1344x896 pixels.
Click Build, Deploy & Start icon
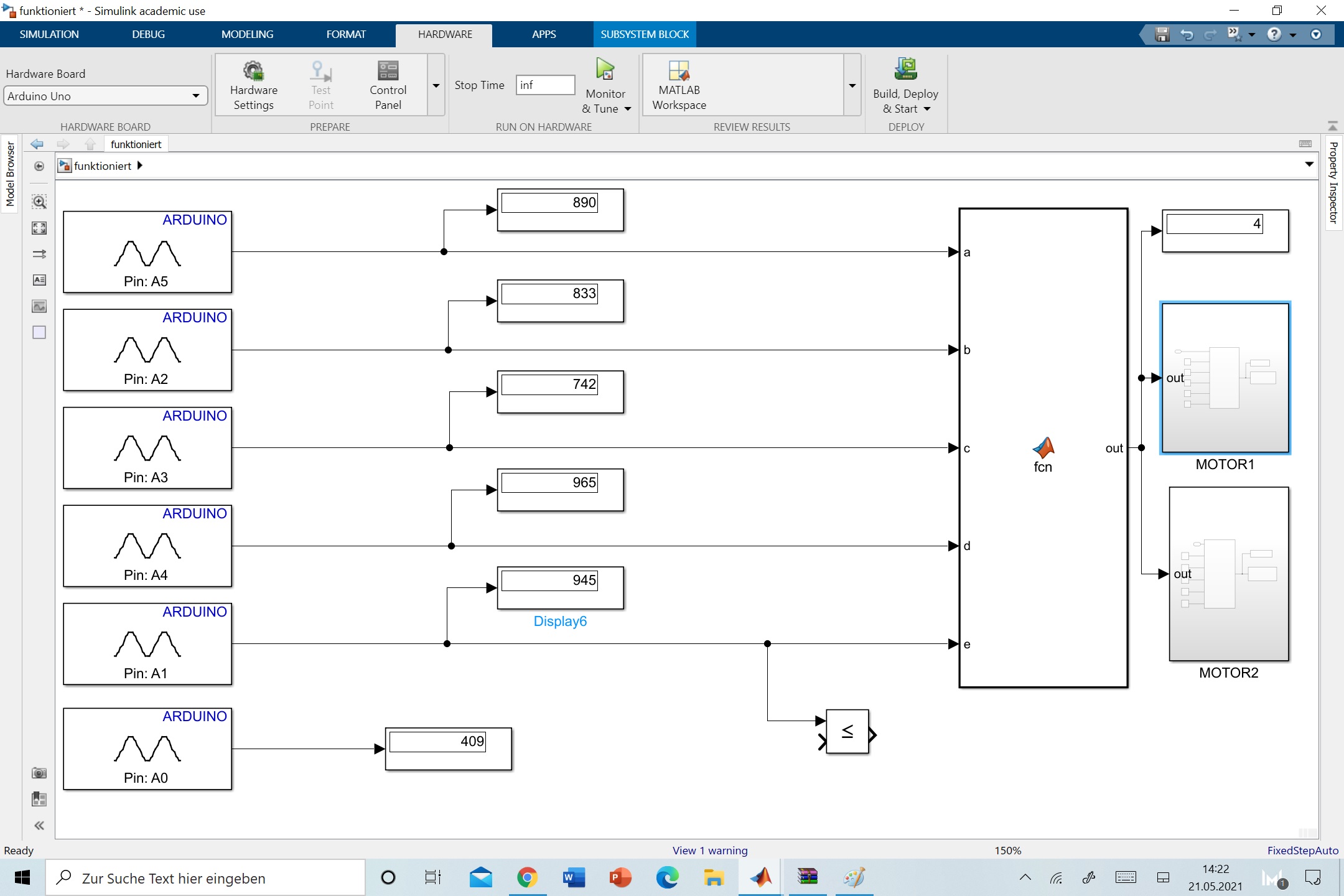905,70
